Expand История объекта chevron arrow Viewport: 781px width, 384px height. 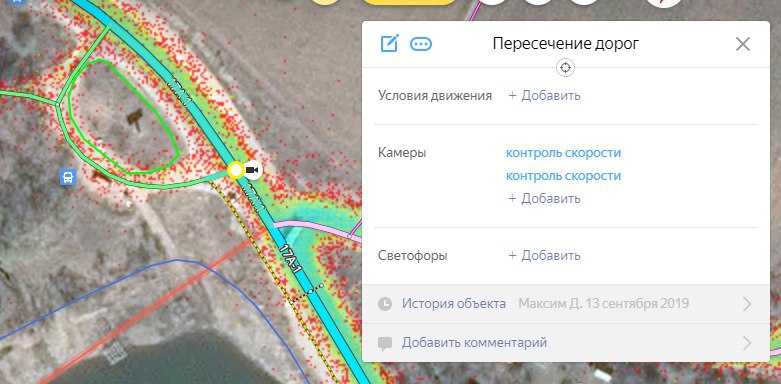click(x=747, y=304)
